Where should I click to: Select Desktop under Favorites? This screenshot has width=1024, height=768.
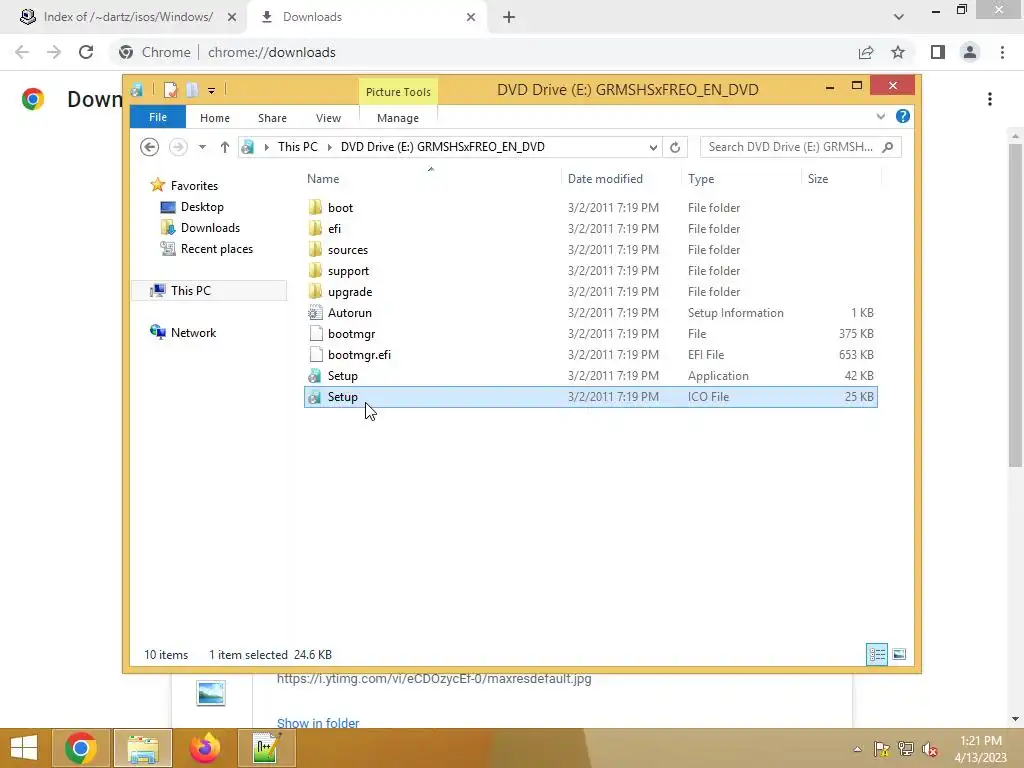coord(202,206)
